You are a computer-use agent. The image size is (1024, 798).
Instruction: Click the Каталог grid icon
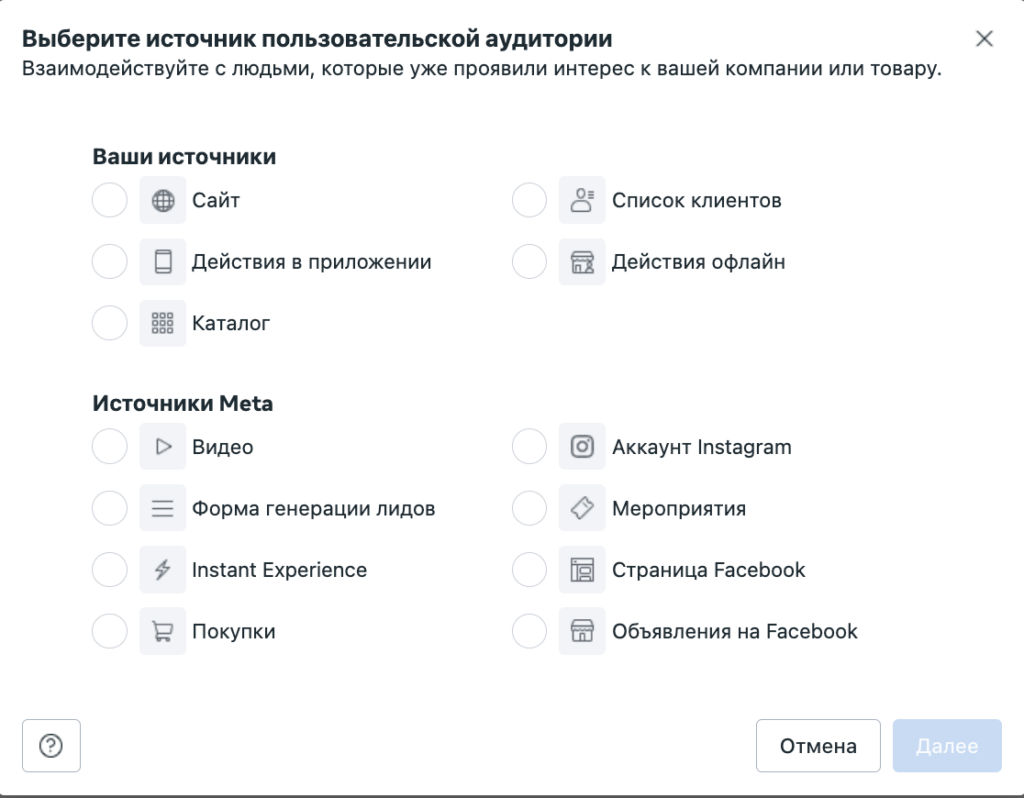tap(163, 323)
